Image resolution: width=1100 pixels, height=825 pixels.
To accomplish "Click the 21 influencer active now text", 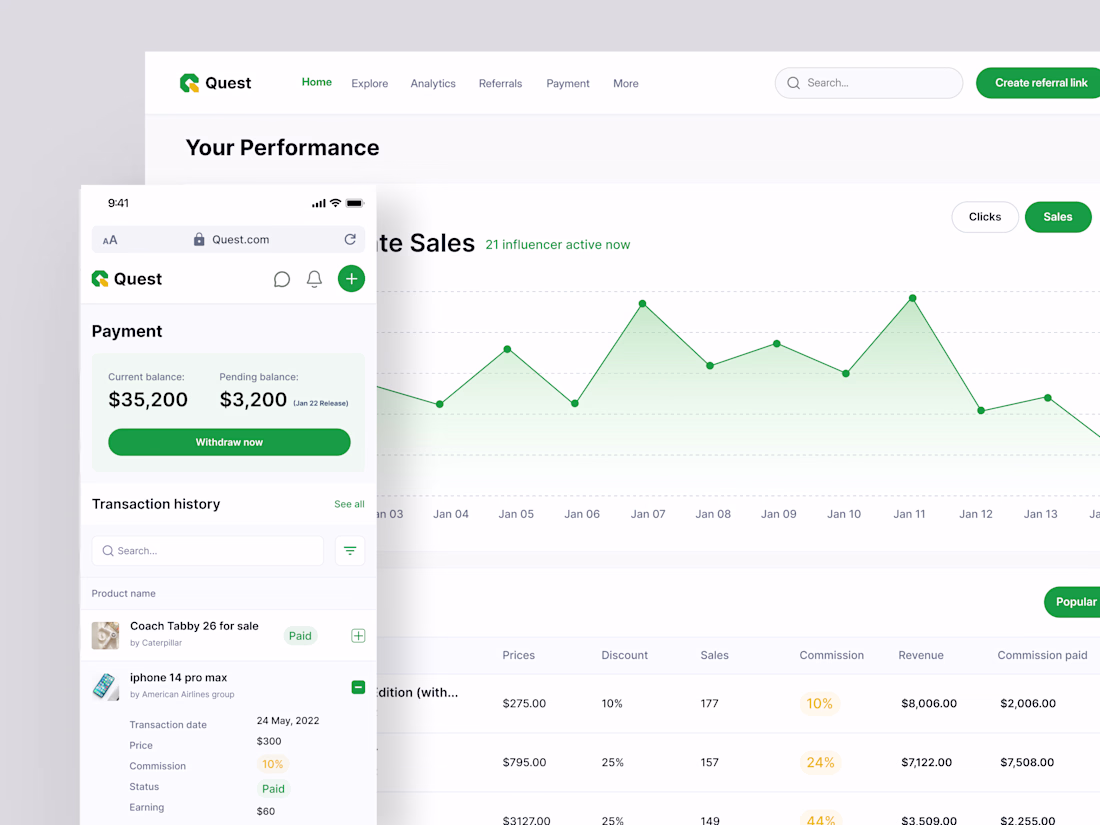I will (x=558, y=244).
